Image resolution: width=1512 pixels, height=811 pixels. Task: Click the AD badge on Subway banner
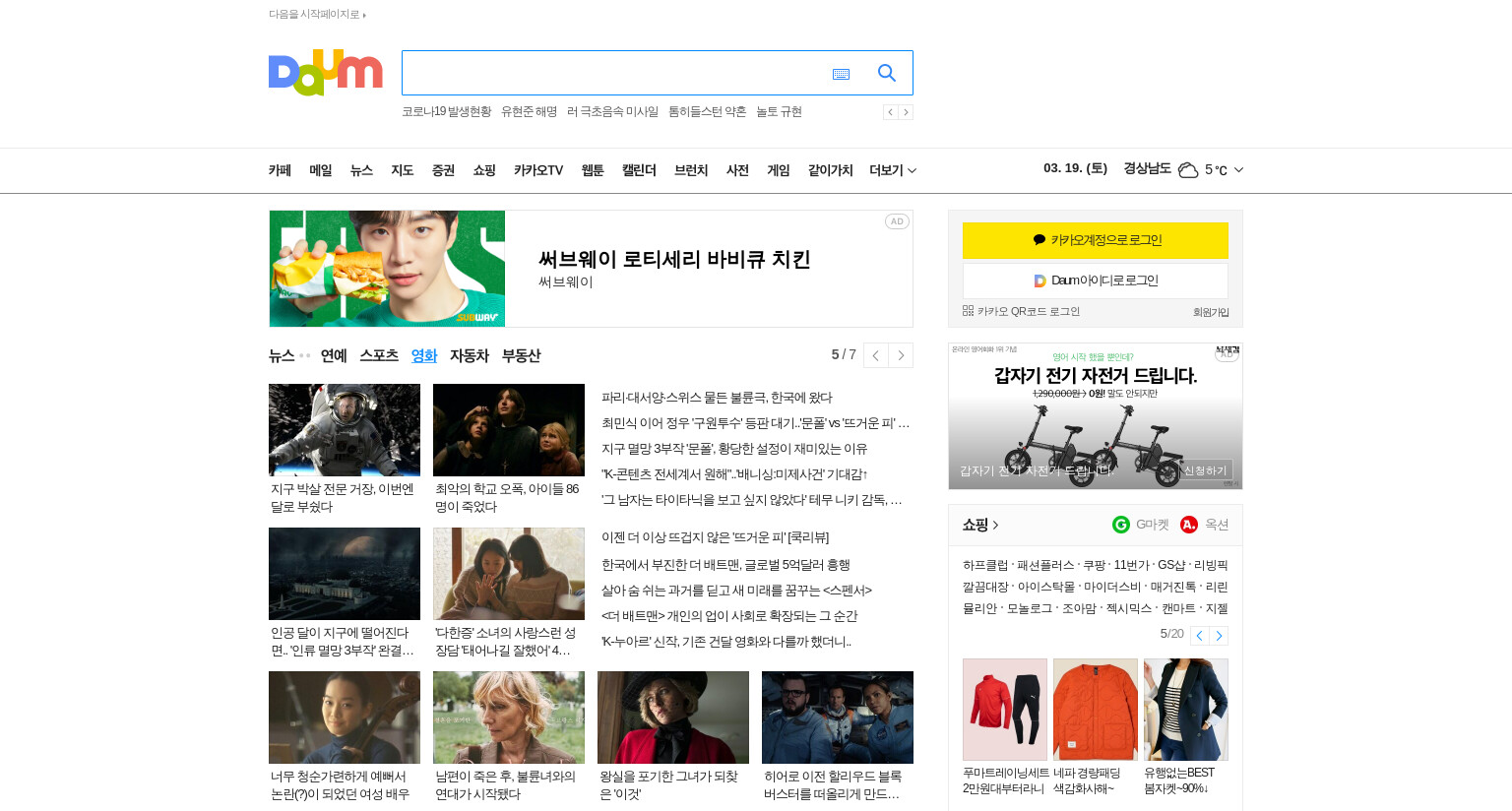897,221
